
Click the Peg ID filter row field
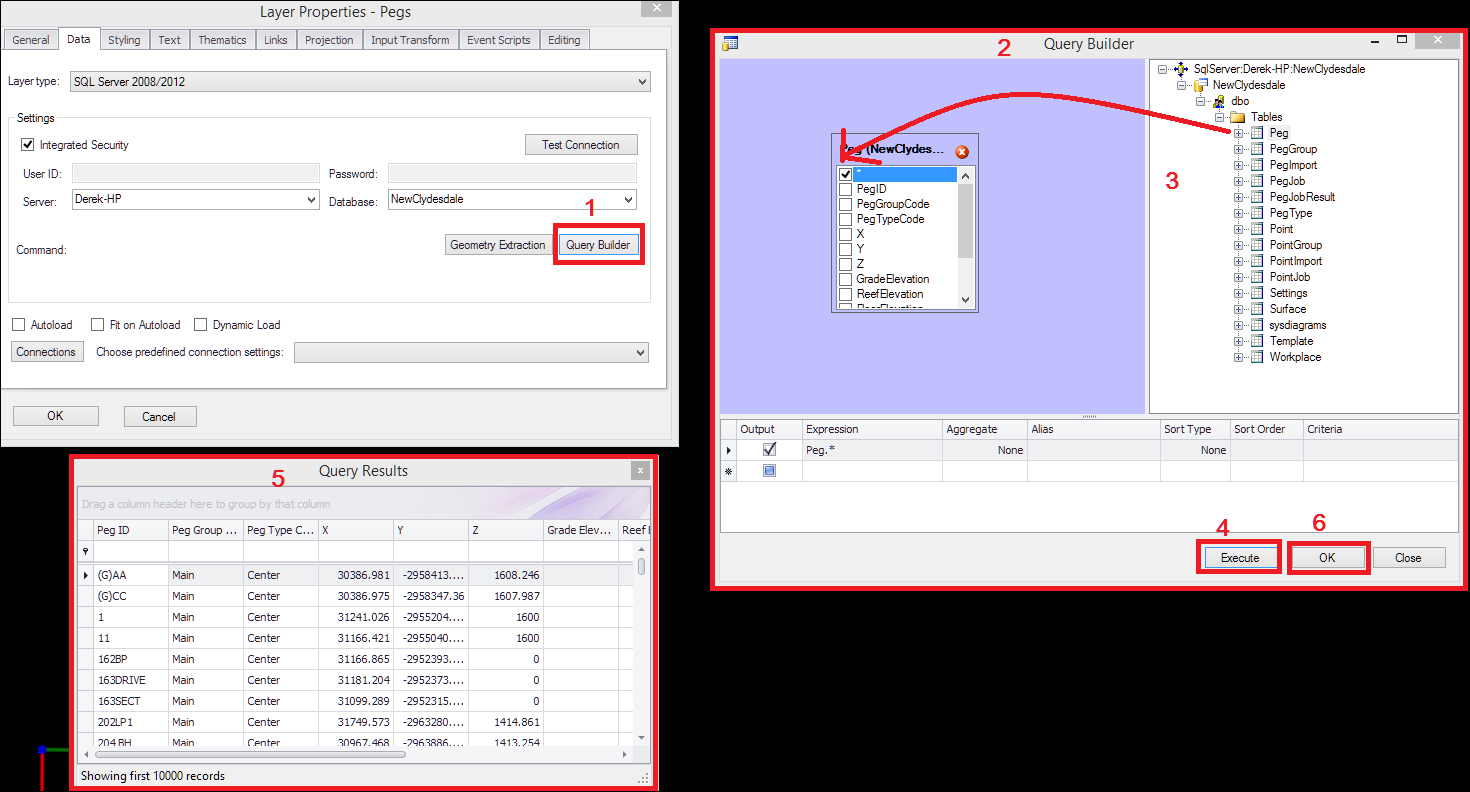point(130,552)
